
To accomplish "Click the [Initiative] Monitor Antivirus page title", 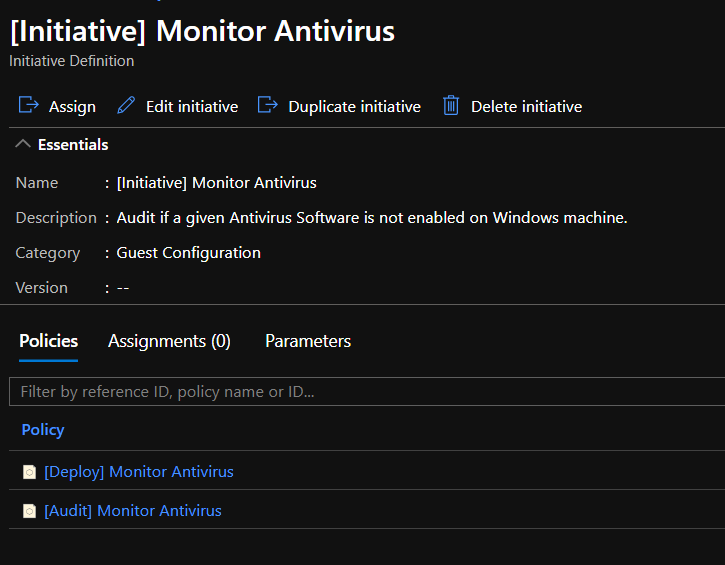I will point(202,31).
